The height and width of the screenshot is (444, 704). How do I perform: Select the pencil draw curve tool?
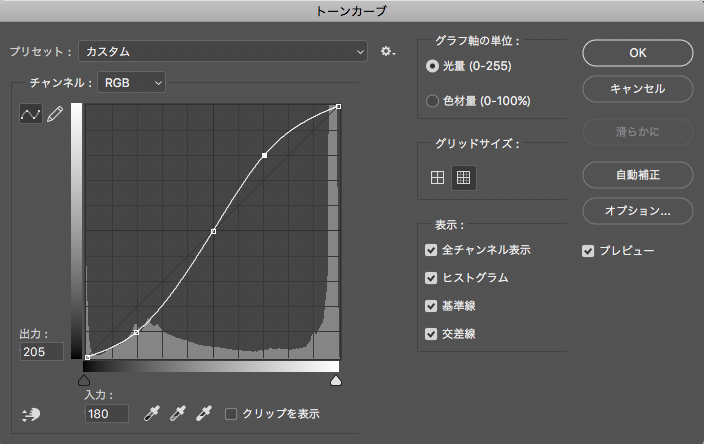click(x=55, y=114)
